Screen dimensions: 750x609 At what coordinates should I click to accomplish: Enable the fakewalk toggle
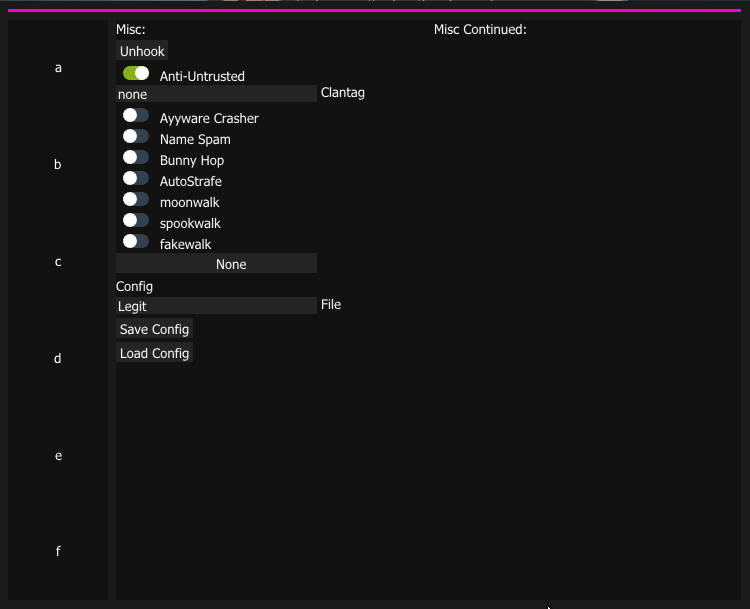136,242
